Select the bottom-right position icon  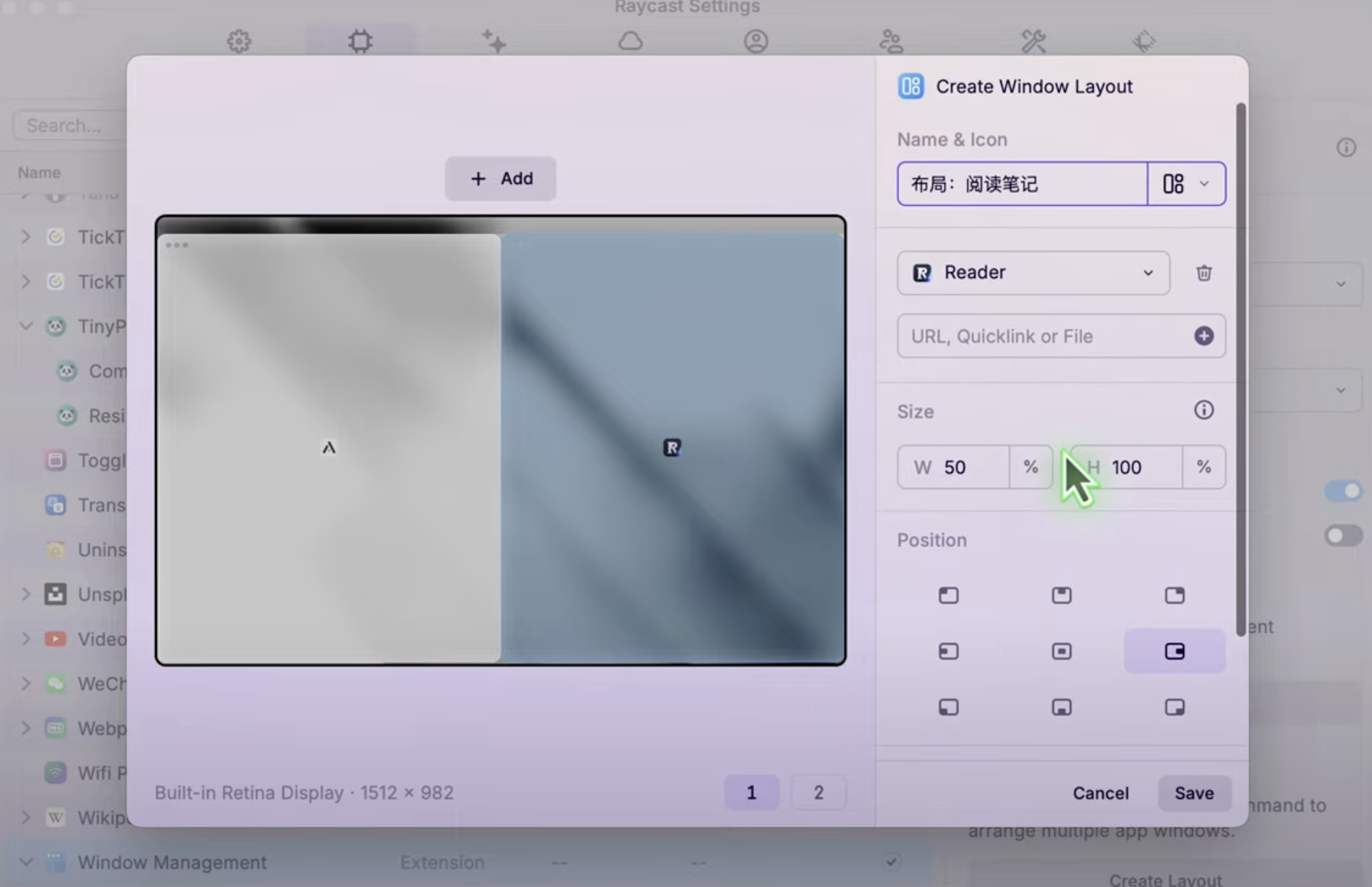[x=1174, y=708]
